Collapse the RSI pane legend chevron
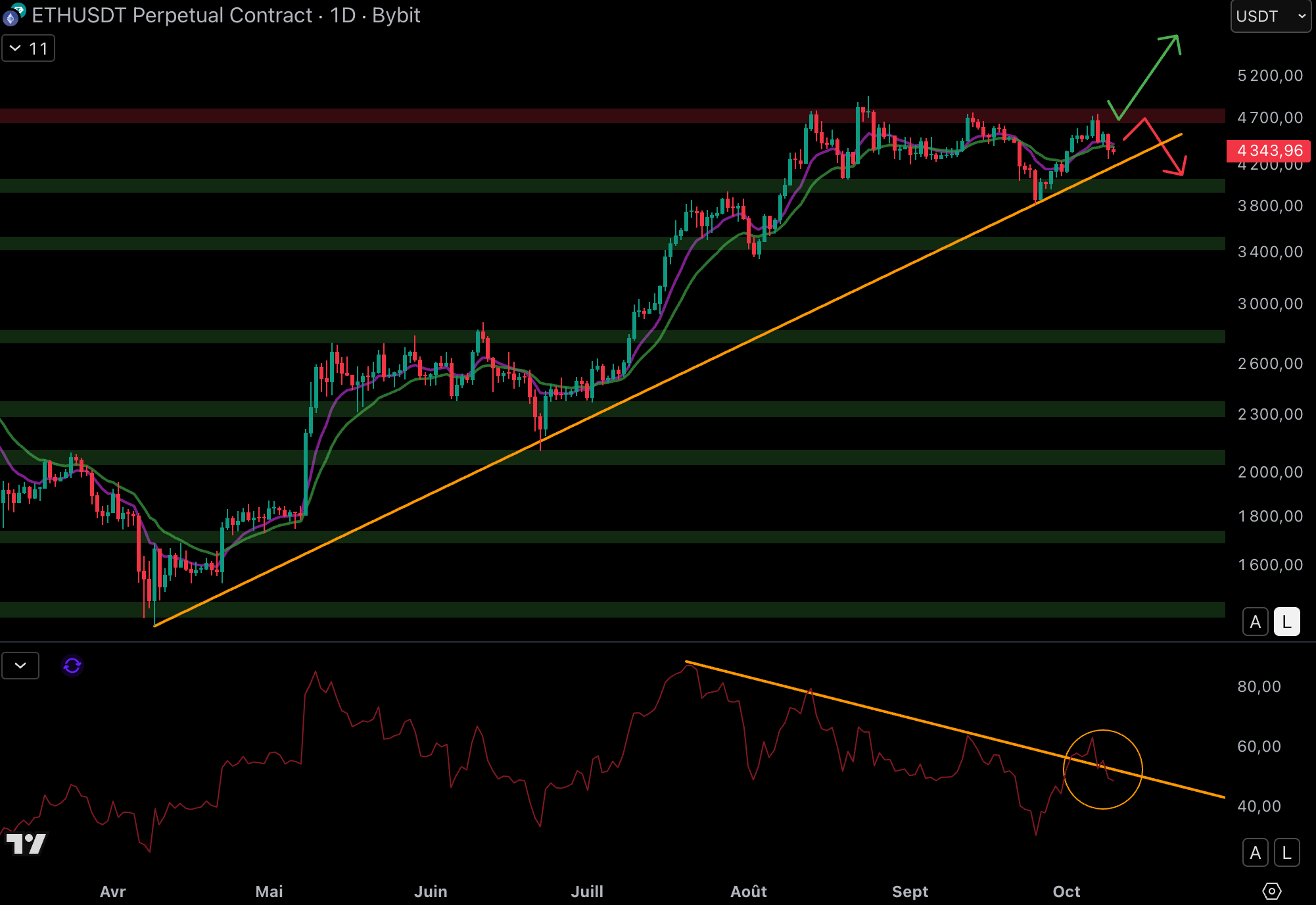Viewport: 1316px width, 905px height. click(x=20, y=666)
